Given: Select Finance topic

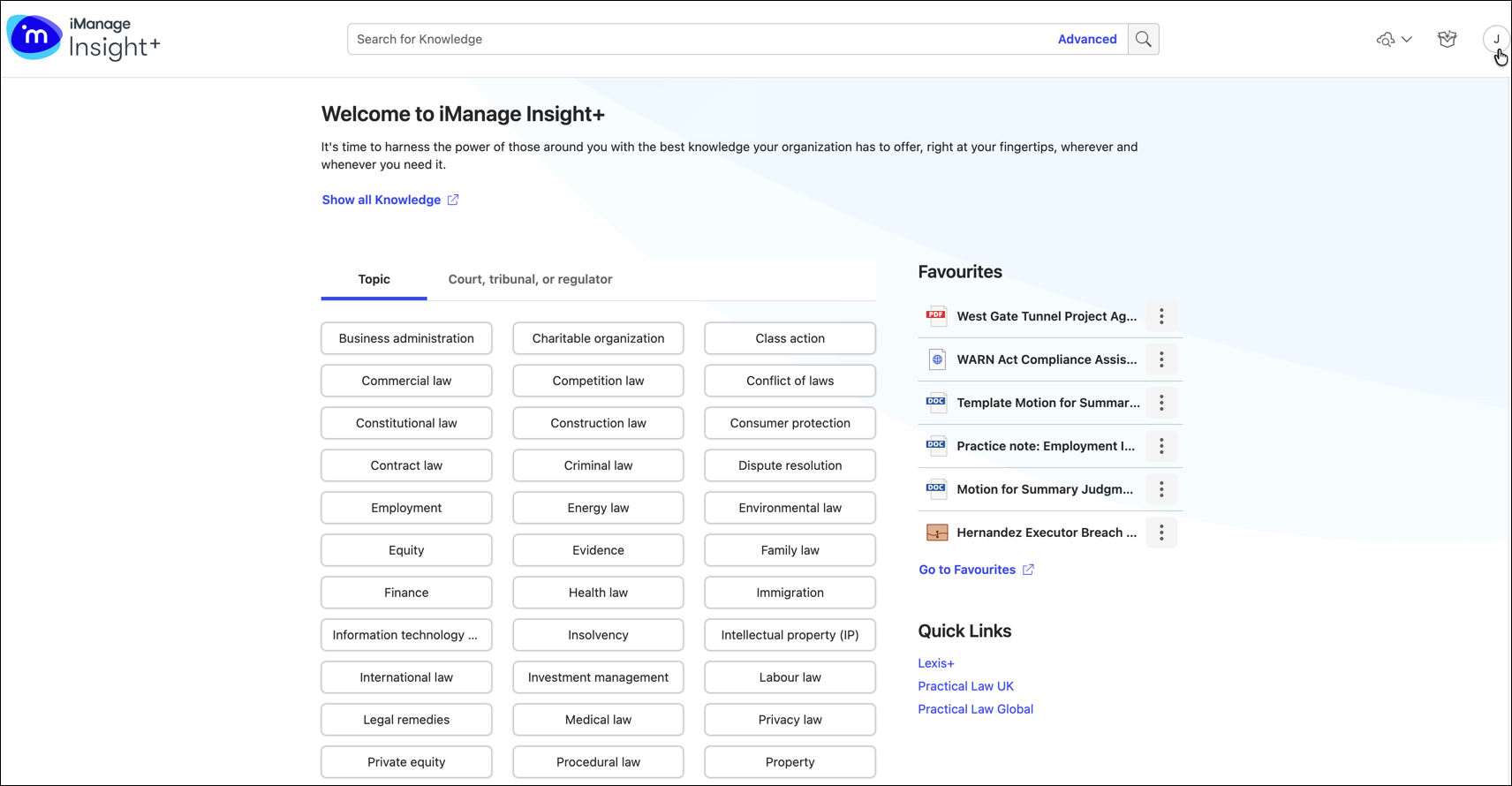Looking at the screenshot, I should click(x=406, y=593).
